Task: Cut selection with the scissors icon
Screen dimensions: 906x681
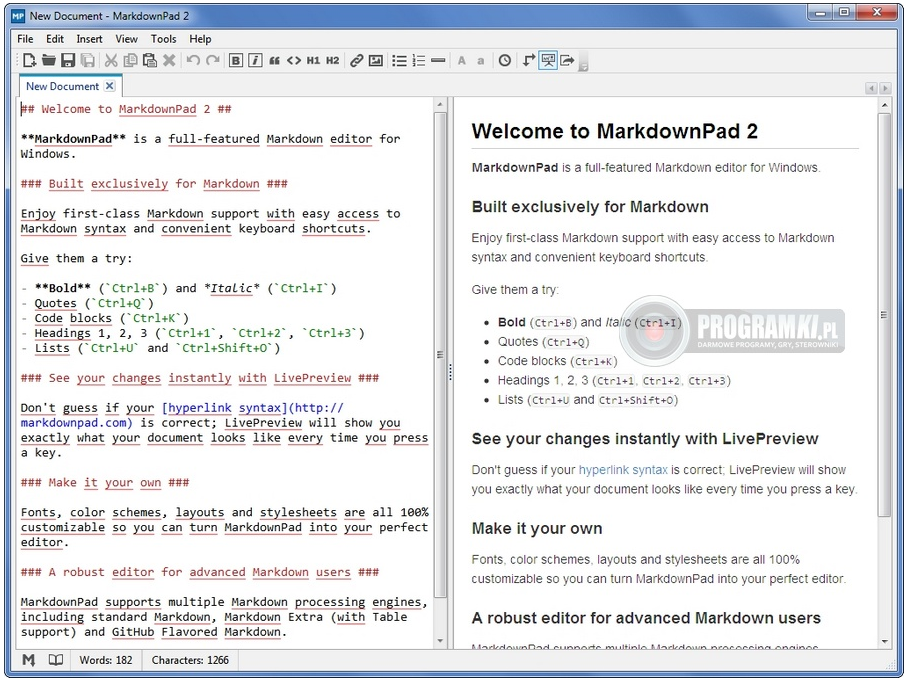Action: pos(111,60)
